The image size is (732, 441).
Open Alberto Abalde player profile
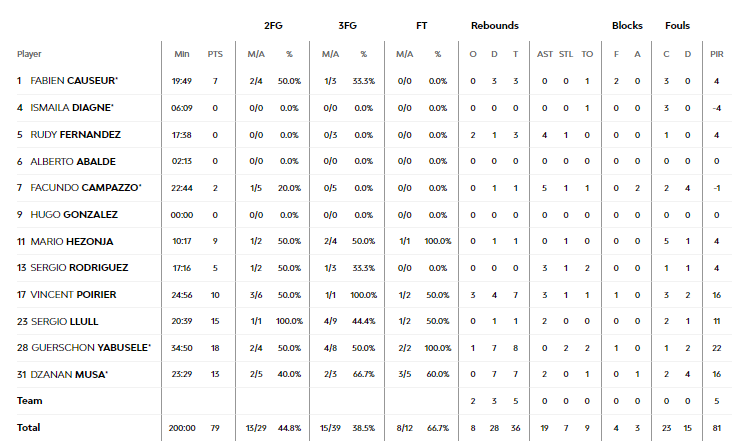tap(73, 161)
